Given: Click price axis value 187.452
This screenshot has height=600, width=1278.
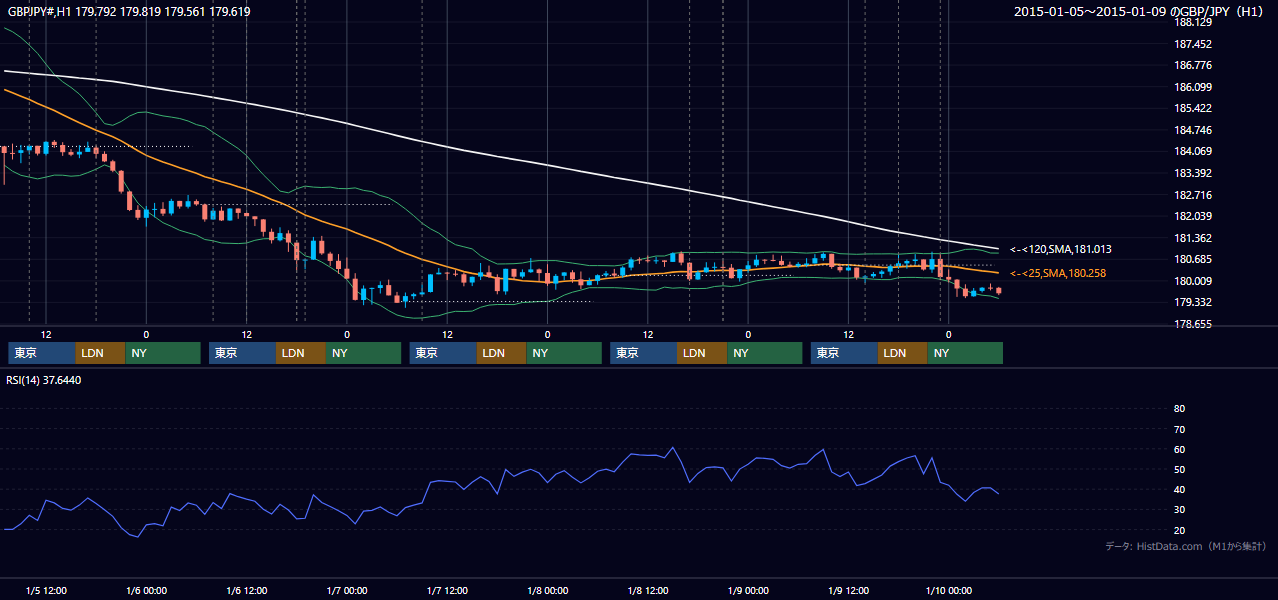Looking at the screenshot, I should 1192,44.
